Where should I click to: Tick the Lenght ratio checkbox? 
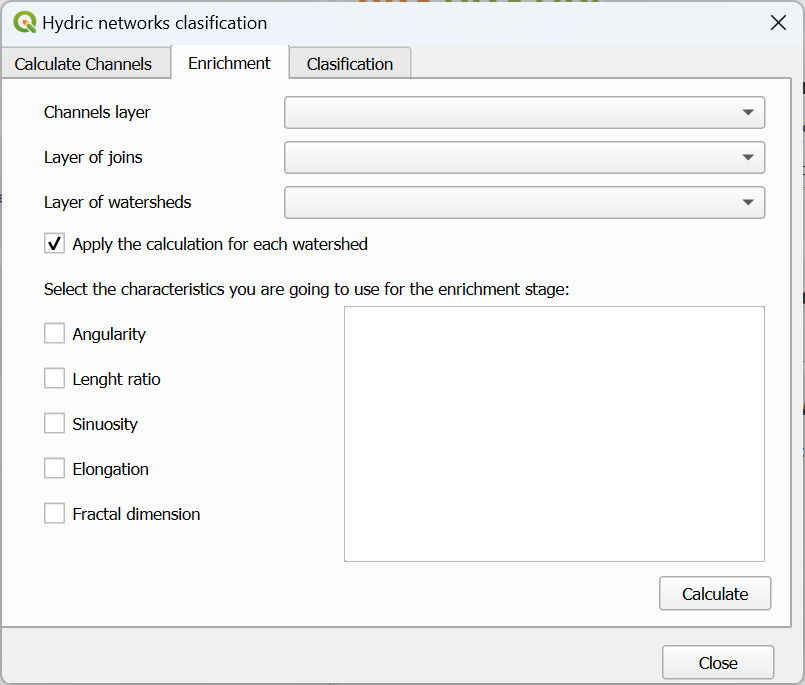click(x=54, y=379)
